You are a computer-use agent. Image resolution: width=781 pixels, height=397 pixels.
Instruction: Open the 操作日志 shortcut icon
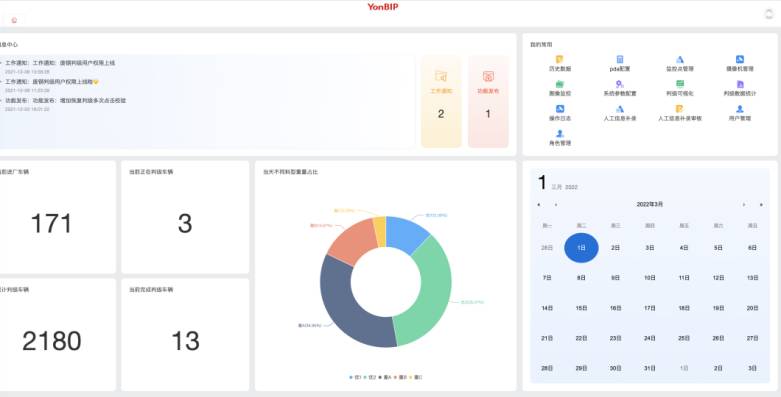560,109
